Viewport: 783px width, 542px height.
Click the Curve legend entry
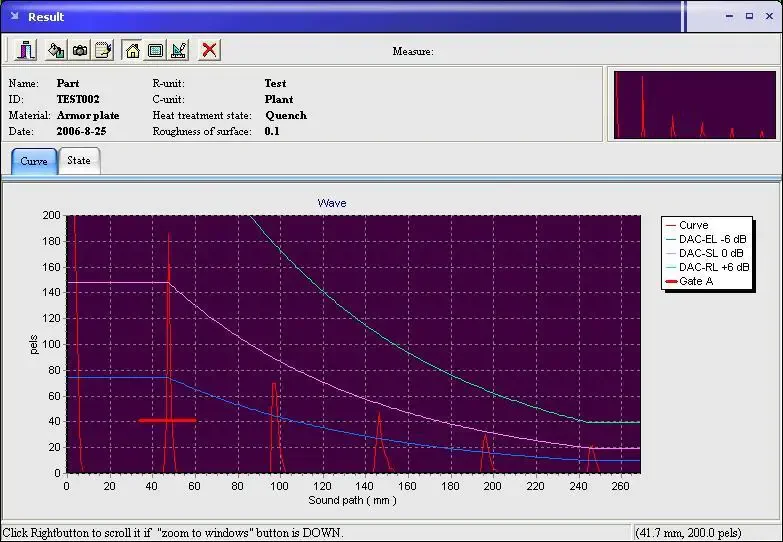pyautogui.click(x=687, y=225)
